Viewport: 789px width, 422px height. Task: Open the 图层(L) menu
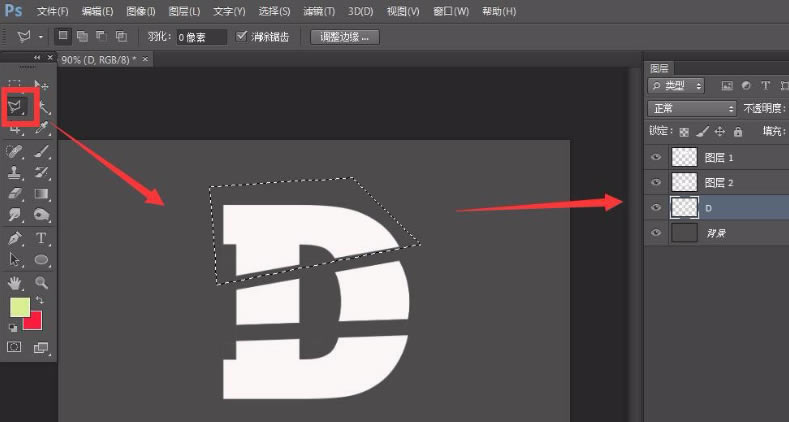click(x=184, y=11)
